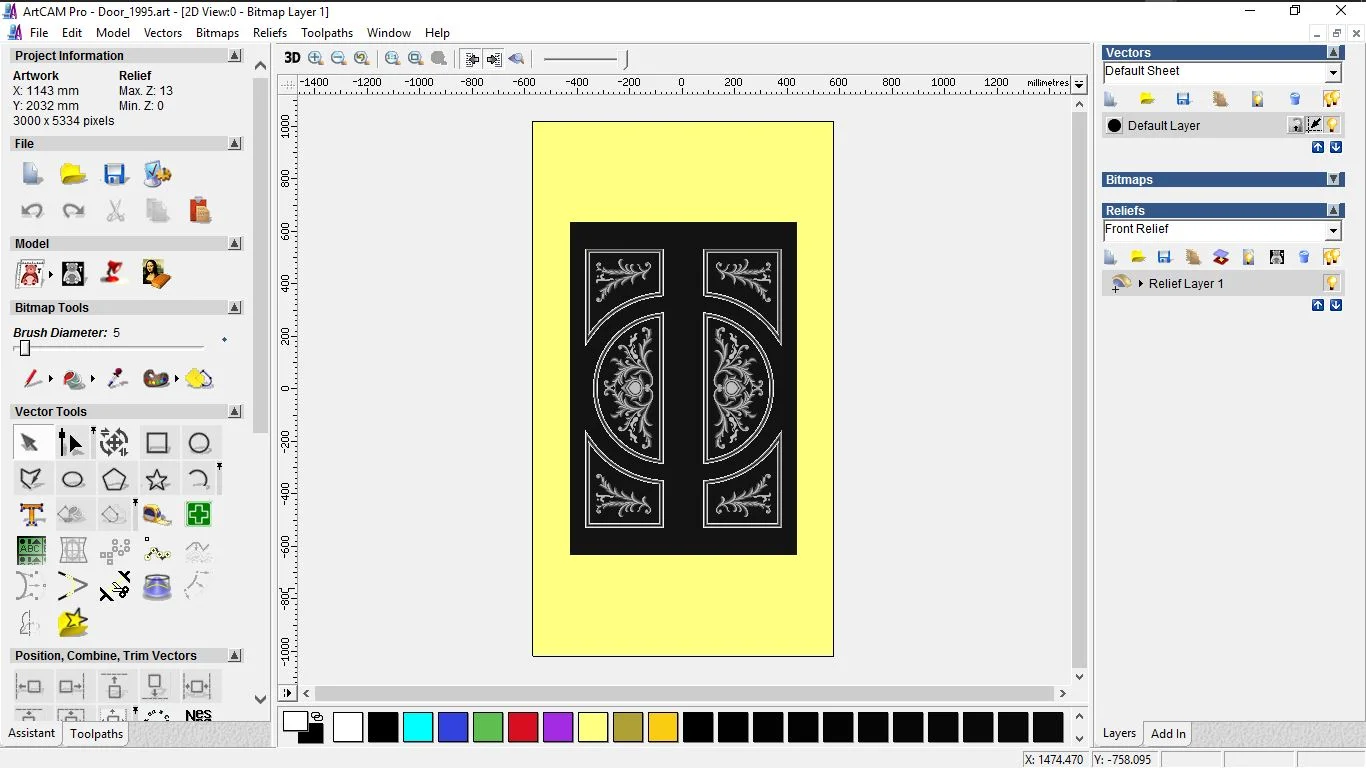Open the Front Relief dropdown
Viewport: 1366px width, 768px height.
click(1334, 229)
